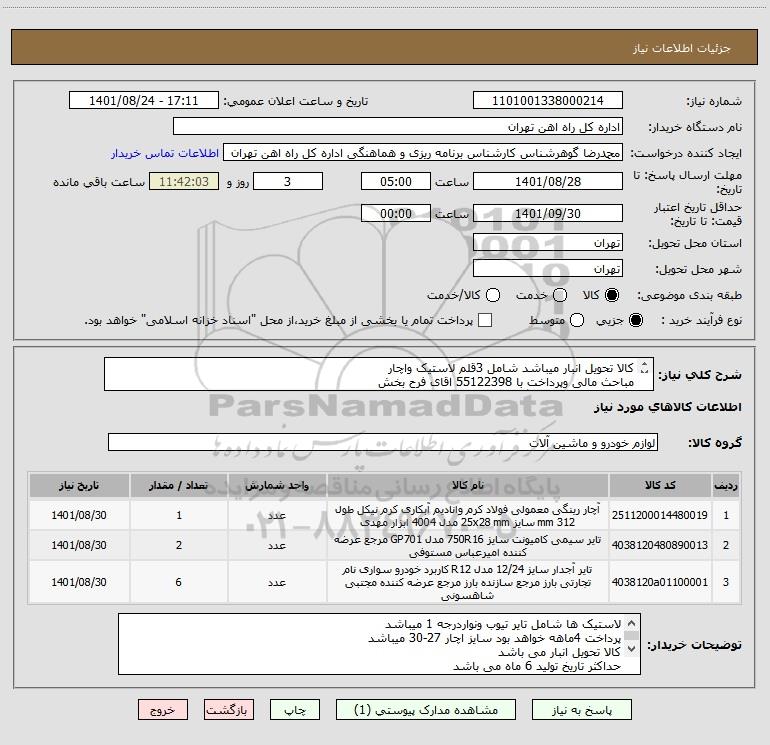Screen dimensions: 770x745
Task: Click date 1401/08/30 in row 3
Action: tap(79, 582)
